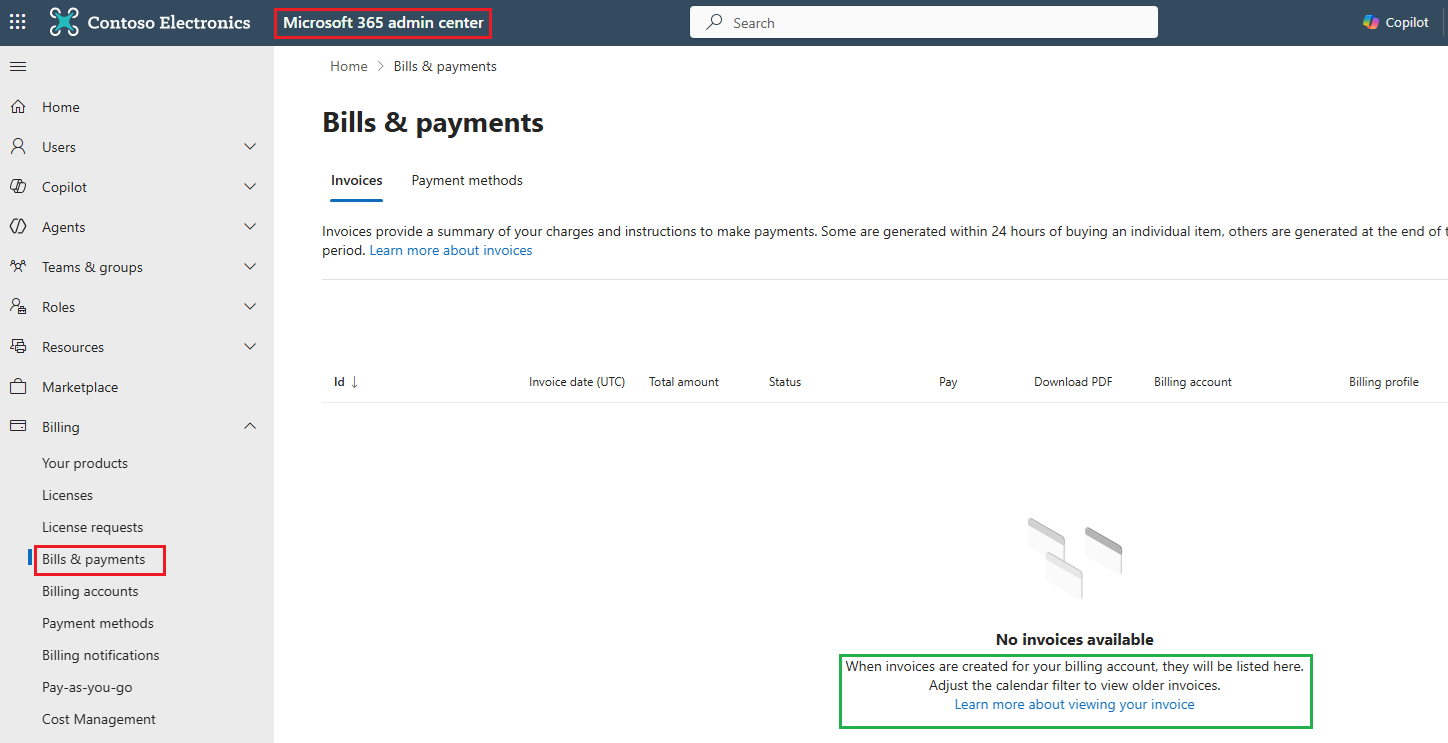Open Your products under Billing
This screenshot has height=743, width=1448.
[85, 463]
